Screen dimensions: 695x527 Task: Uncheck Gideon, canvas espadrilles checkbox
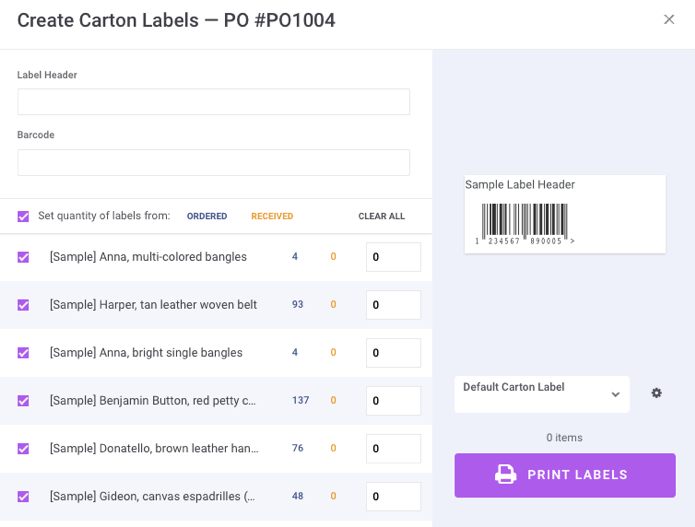23,496
